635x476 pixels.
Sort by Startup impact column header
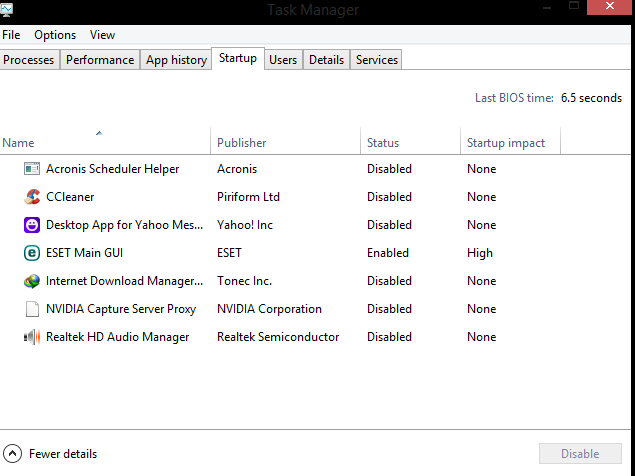pyautogui.click(x=506, y=143)
